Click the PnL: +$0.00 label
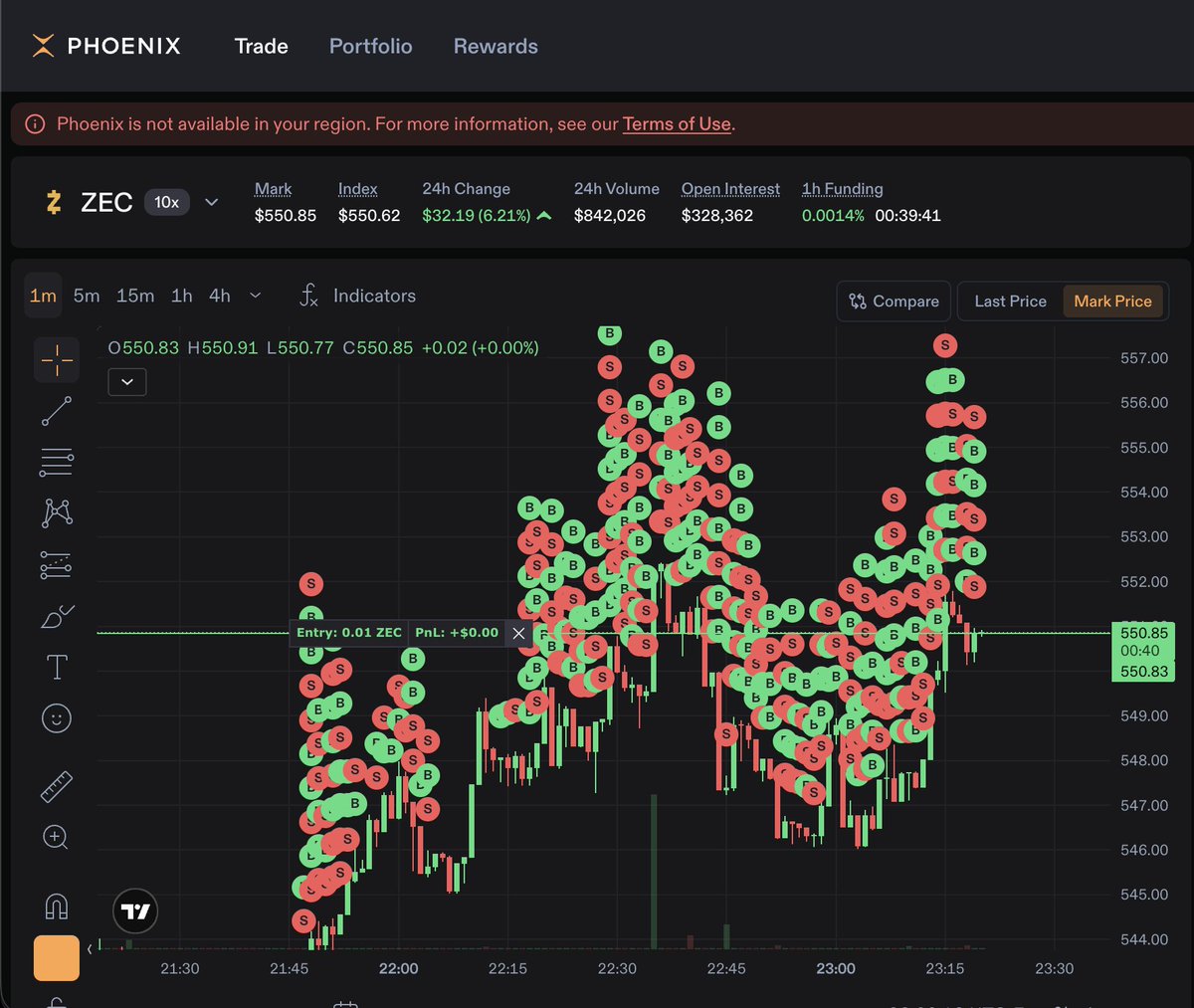Image resolution: width=1194 pixels, height=1008 pixels. click(x=457, y=633)
